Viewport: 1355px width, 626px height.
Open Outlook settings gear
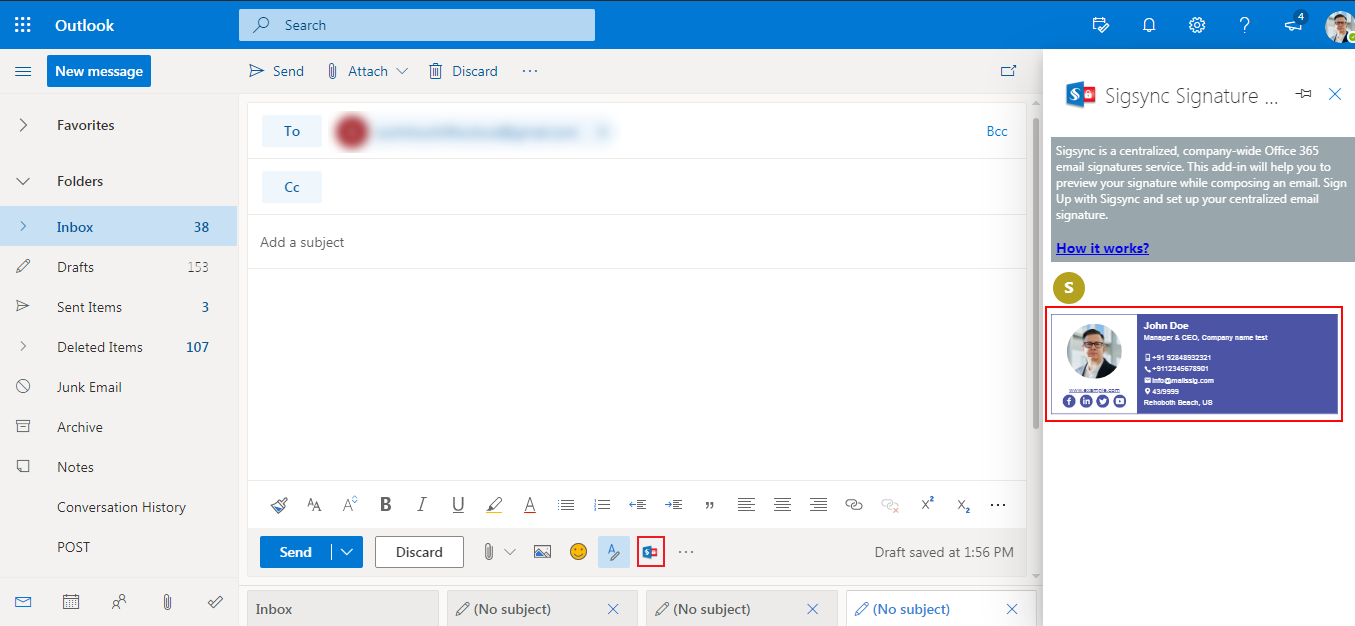coord(1196,25)
